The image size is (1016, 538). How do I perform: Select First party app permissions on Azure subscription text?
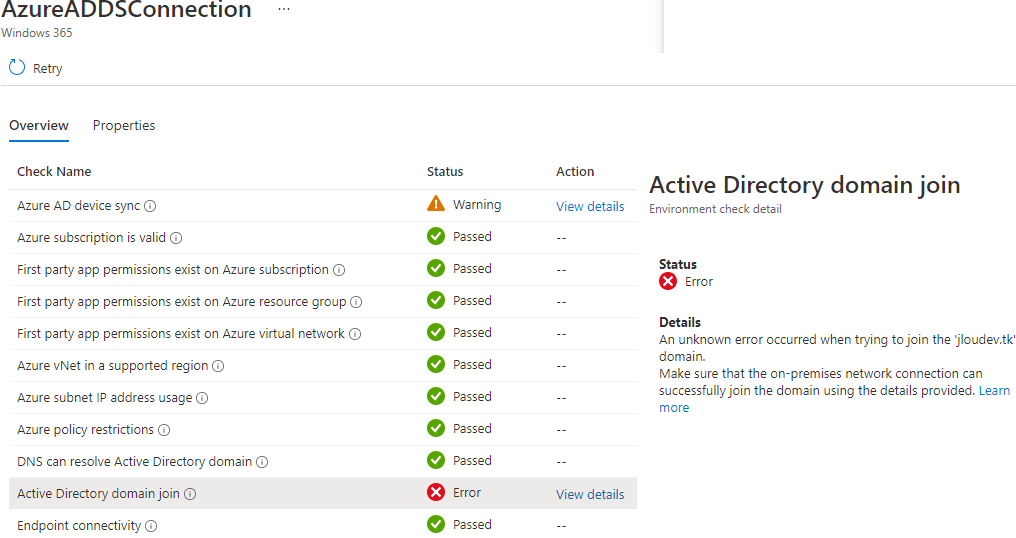(173, 269)
